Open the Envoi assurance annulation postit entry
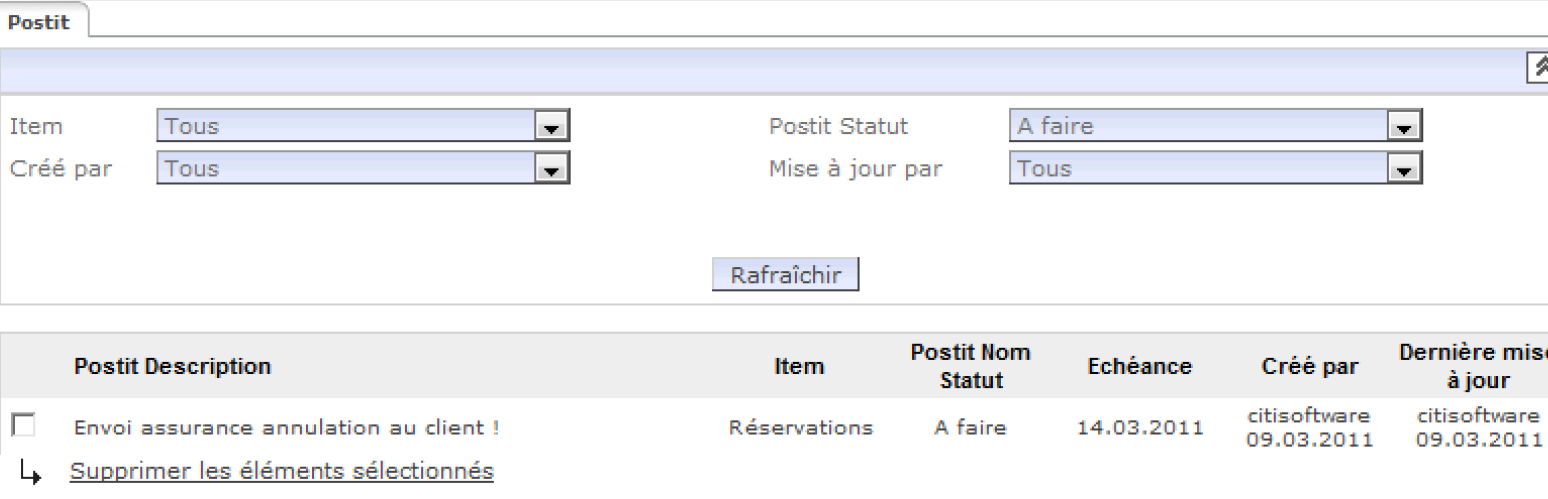 tap(286, 429)
